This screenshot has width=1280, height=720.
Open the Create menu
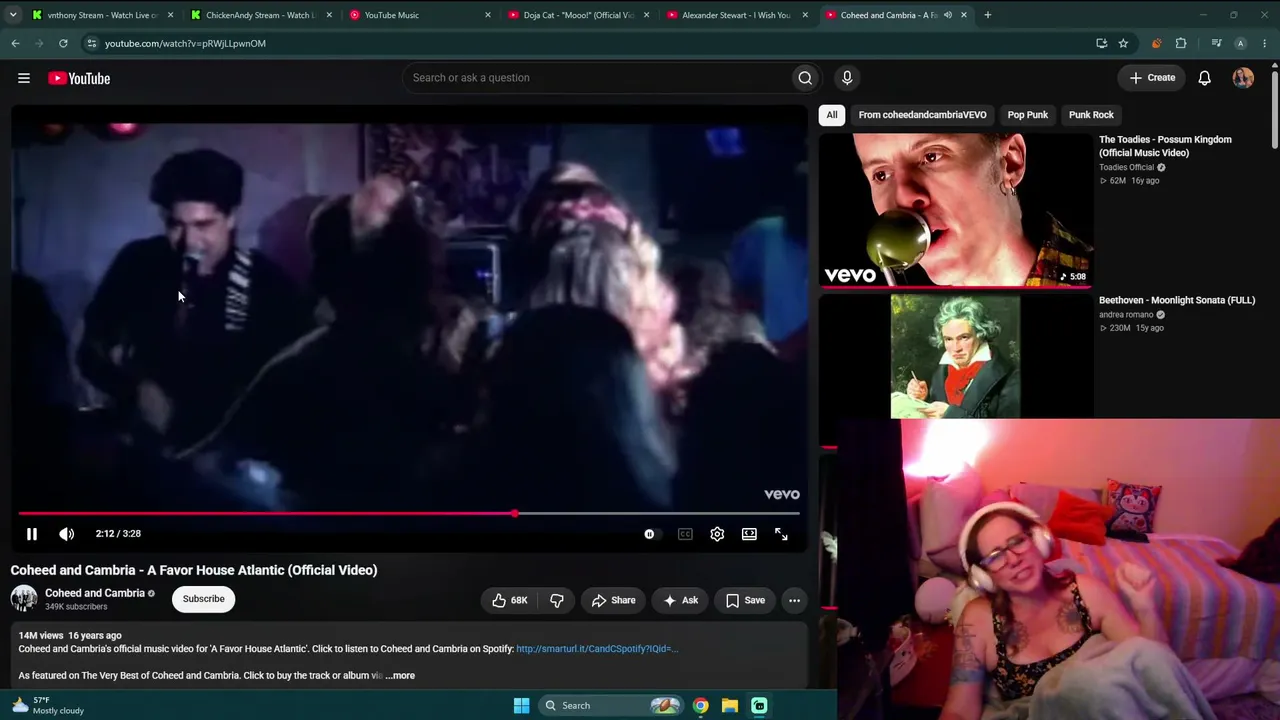tap(1153, 78)
